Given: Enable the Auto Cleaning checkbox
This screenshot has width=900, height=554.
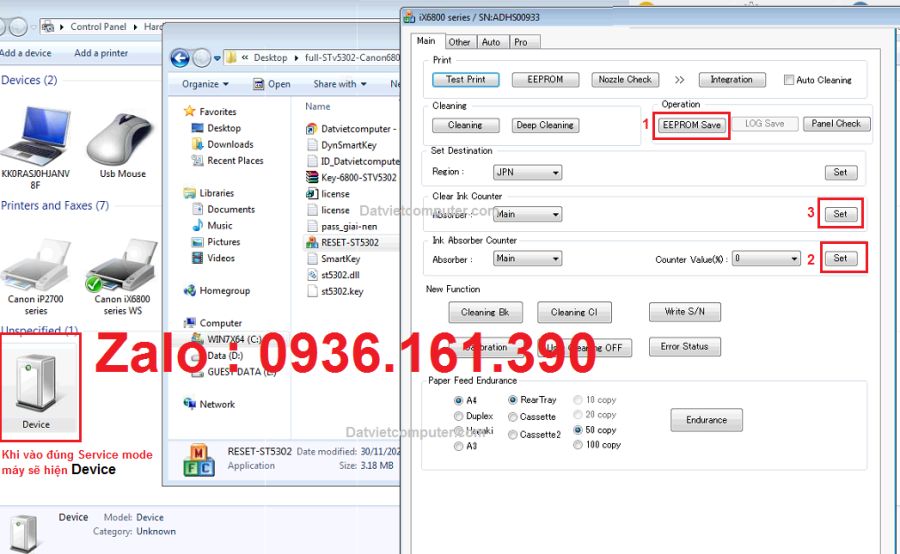Looking at the screenshot, I should click(789, 80).
